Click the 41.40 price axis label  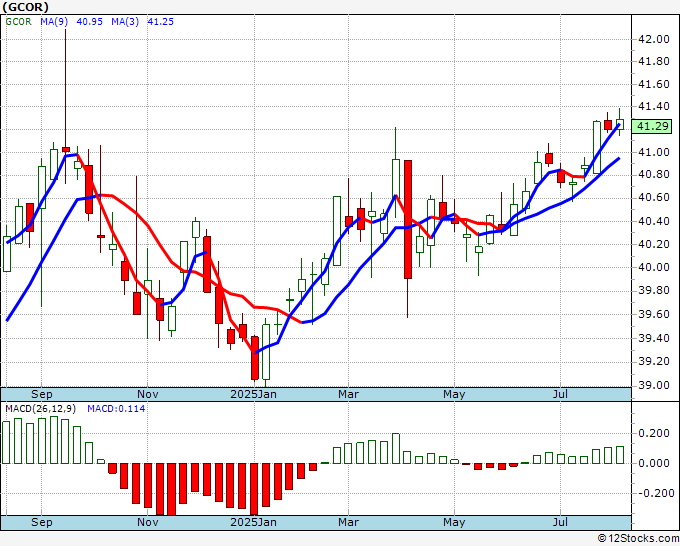pos(654,106)
